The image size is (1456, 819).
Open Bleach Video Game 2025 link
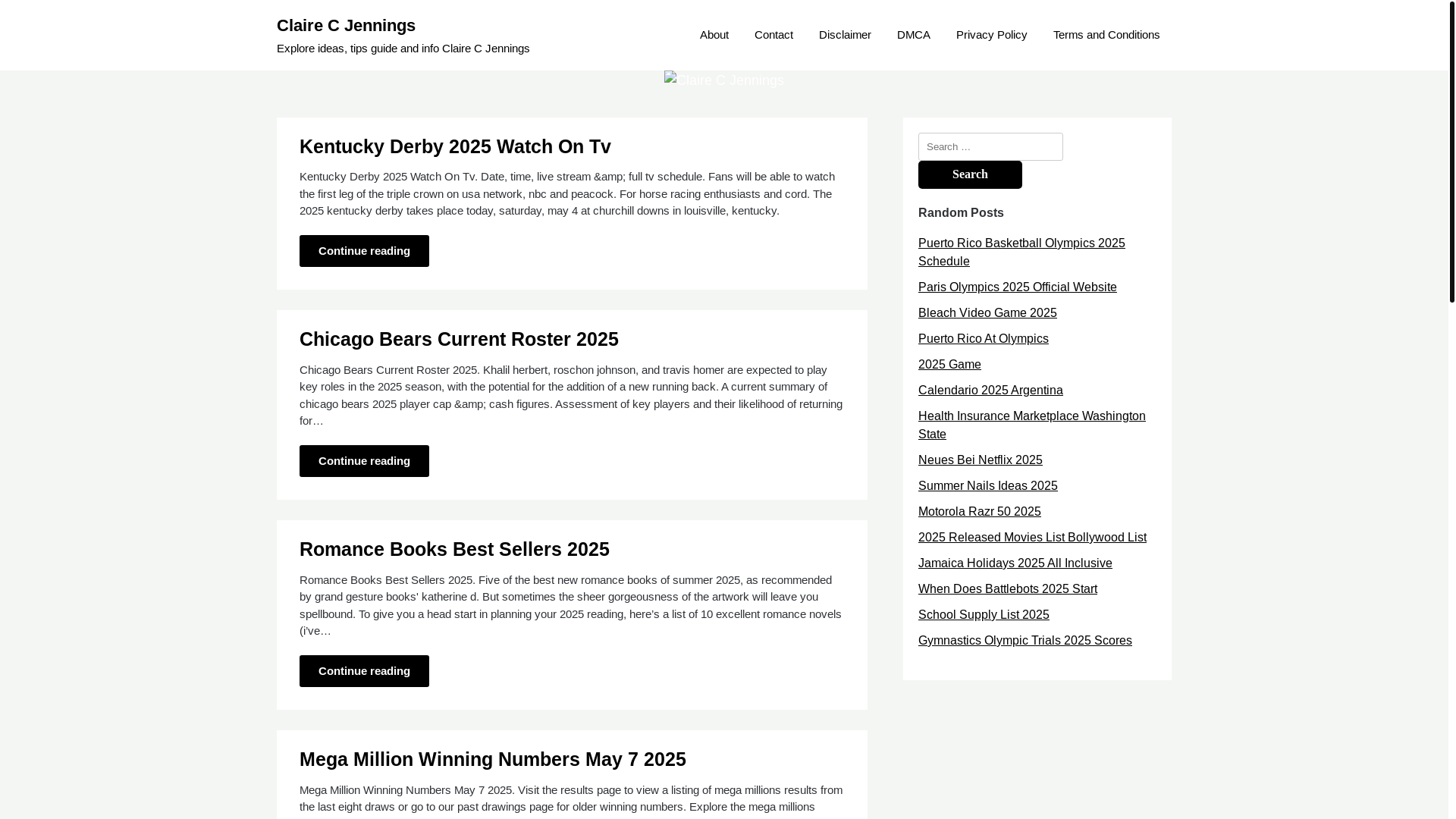pyautogui.click(x=987, y=312)
